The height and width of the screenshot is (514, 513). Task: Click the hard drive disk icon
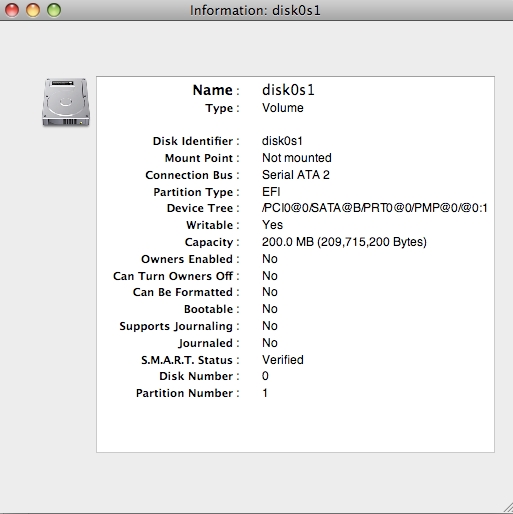click(66, 102)
